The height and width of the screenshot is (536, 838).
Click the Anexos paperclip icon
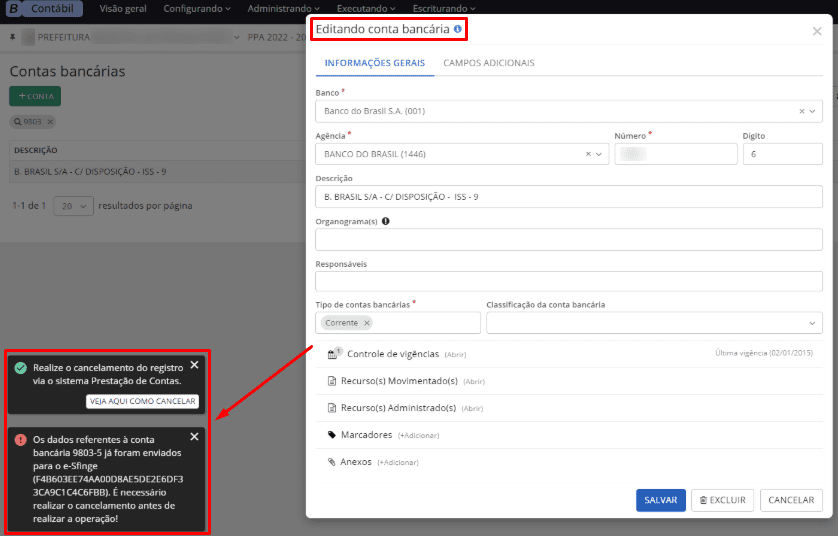click(332, 462)
